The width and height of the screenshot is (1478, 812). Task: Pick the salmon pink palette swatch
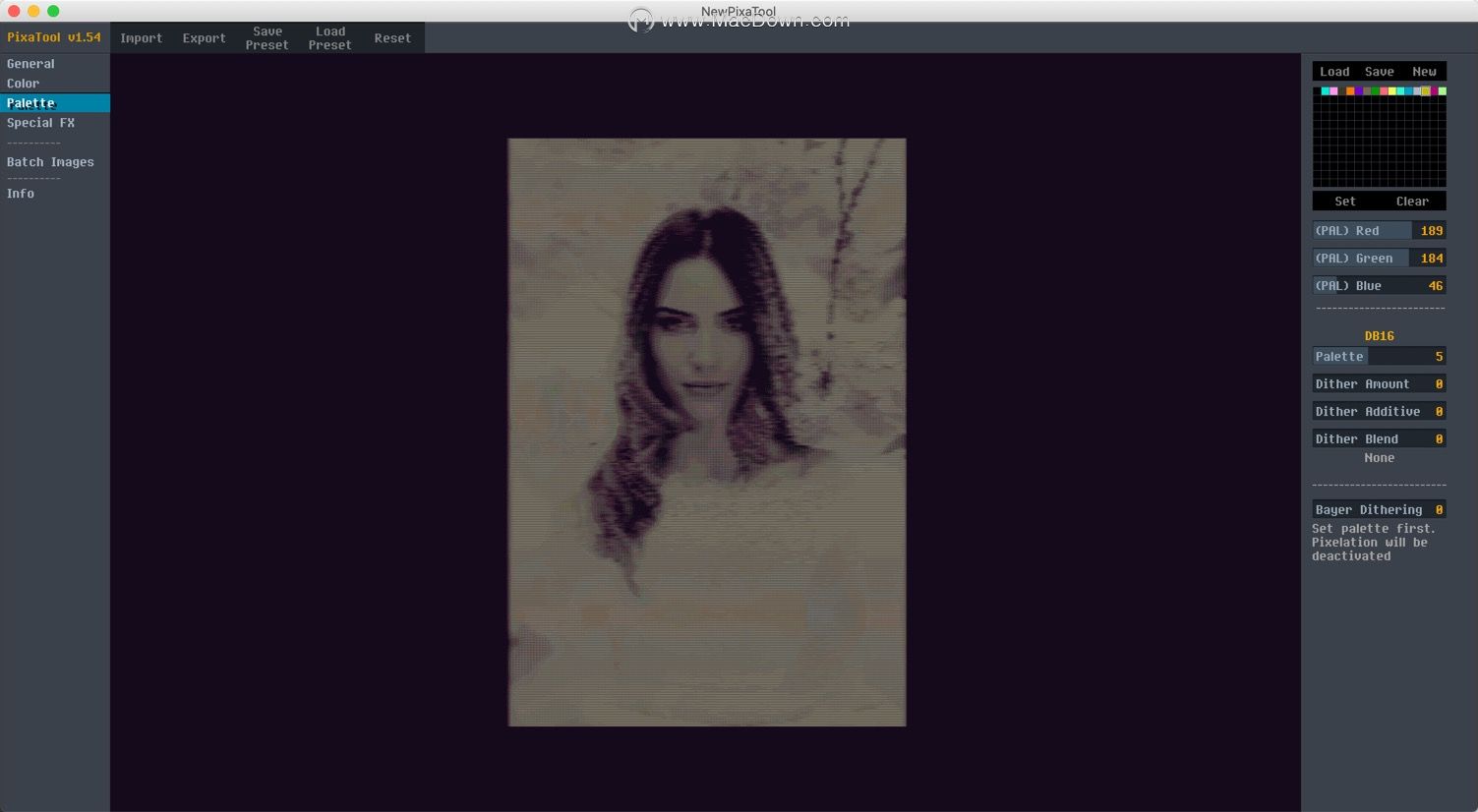click(x=1384, y=91)
